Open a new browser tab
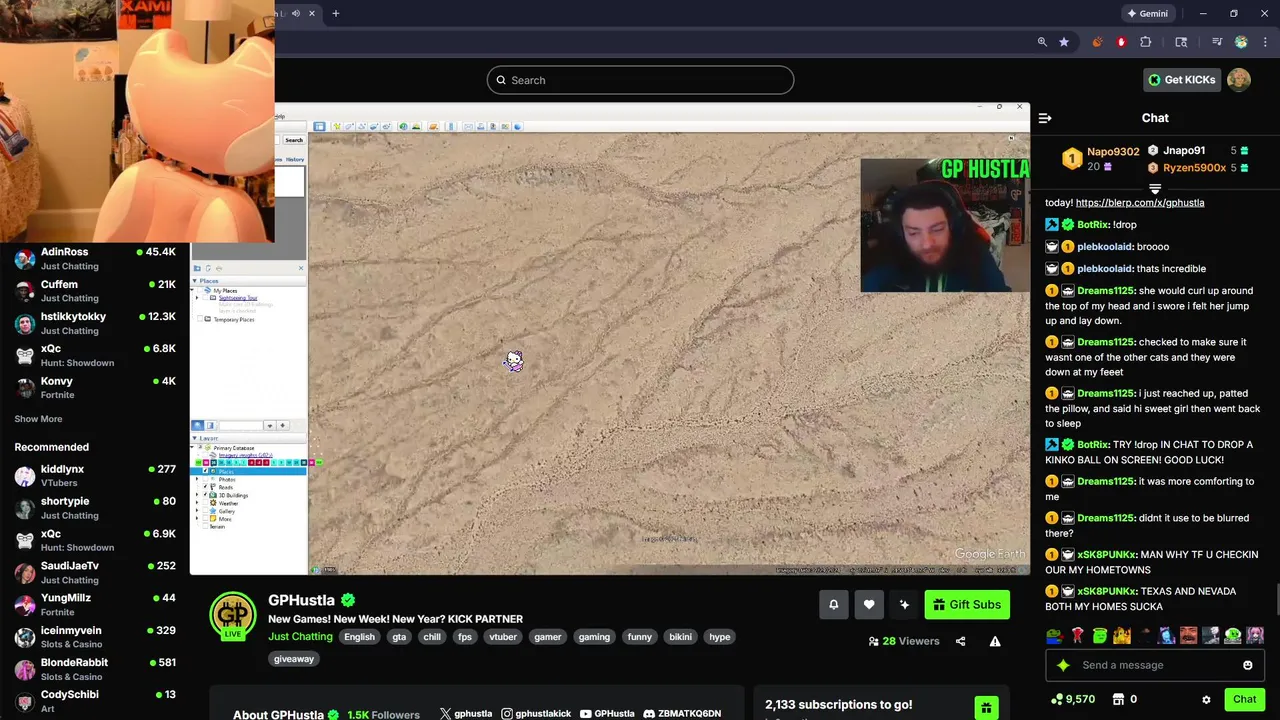This screenshot has height=720, width=1280. pyautogui.click(x=336, y=13)
